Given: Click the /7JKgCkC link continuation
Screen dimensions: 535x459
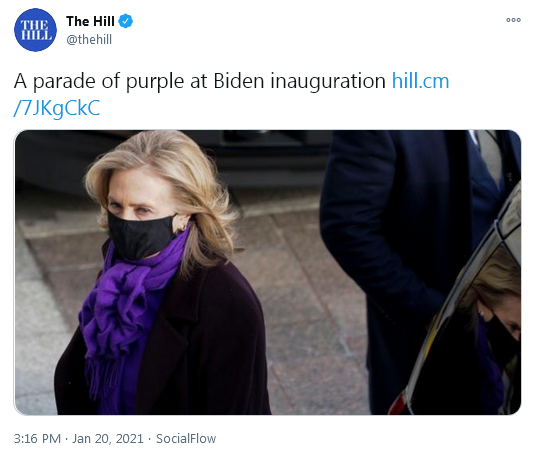Looking at the screenshot, I should pos(57,108).
